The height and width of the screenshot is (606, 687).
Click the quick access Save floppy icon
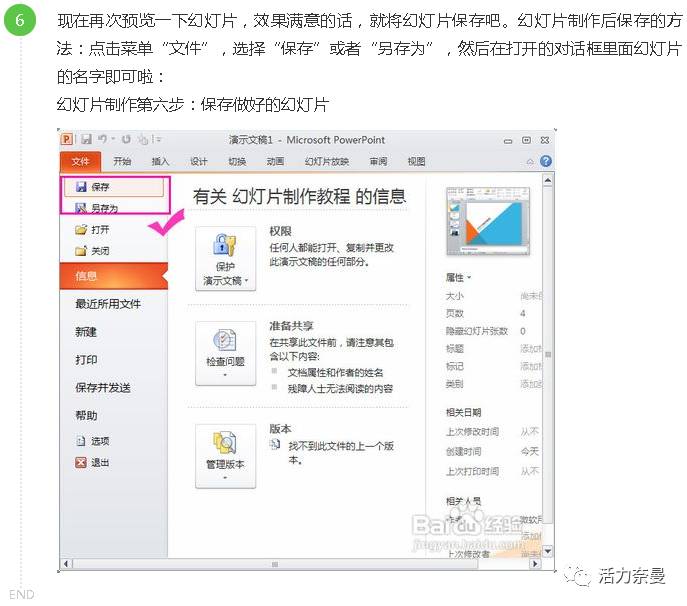[x=87, y=139]
